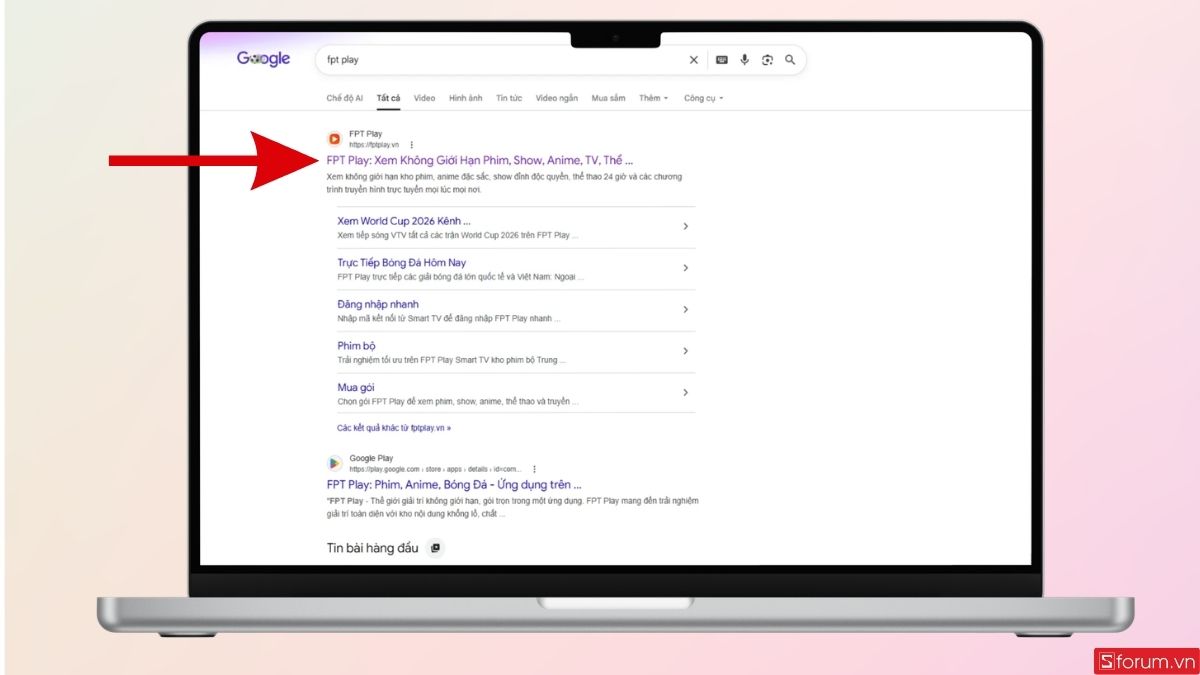Open the Hình ảnh tab
Viewport: 1200px width, 675px height.
point(466,98)
